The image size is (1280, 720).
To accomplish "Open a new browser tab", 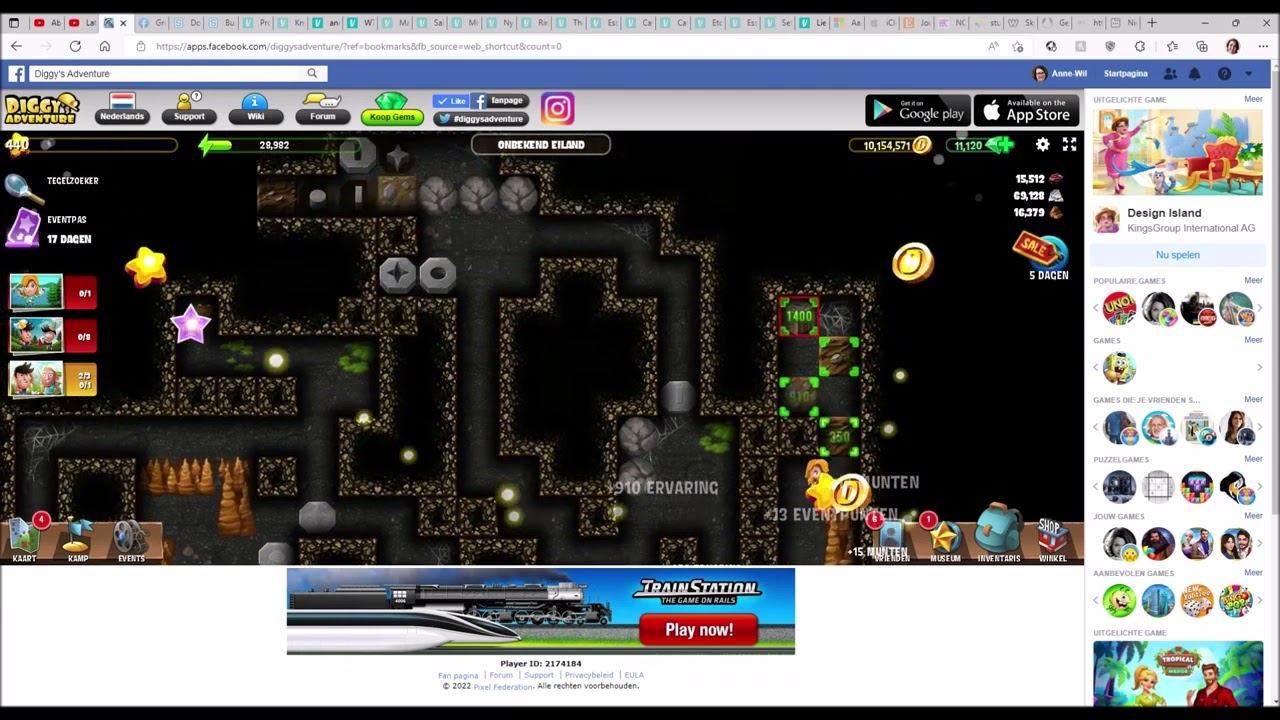I will click(x=1152, y=22).
